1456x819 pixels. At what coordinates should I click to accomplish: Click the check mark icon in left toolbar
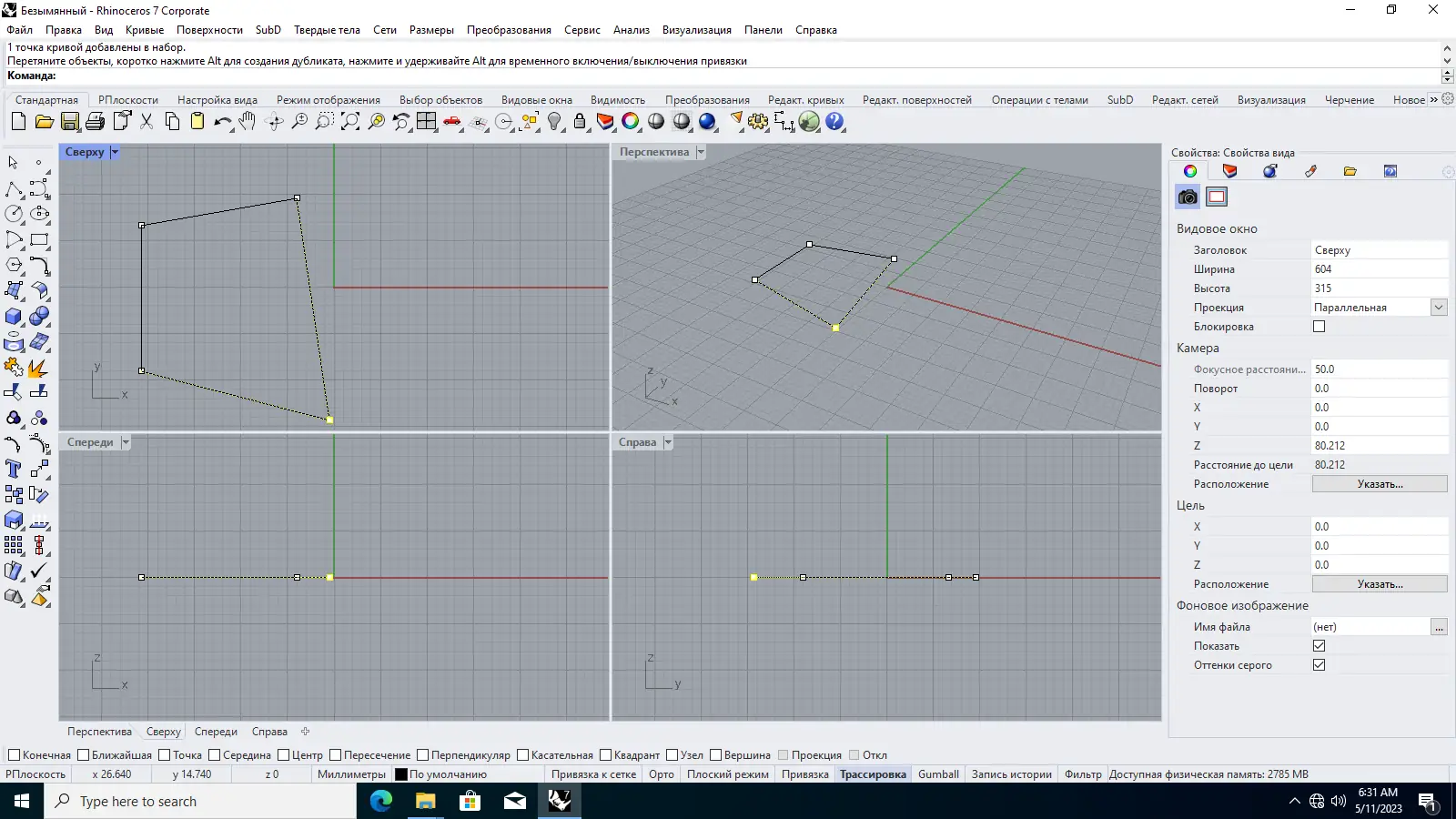coord(39,571)
